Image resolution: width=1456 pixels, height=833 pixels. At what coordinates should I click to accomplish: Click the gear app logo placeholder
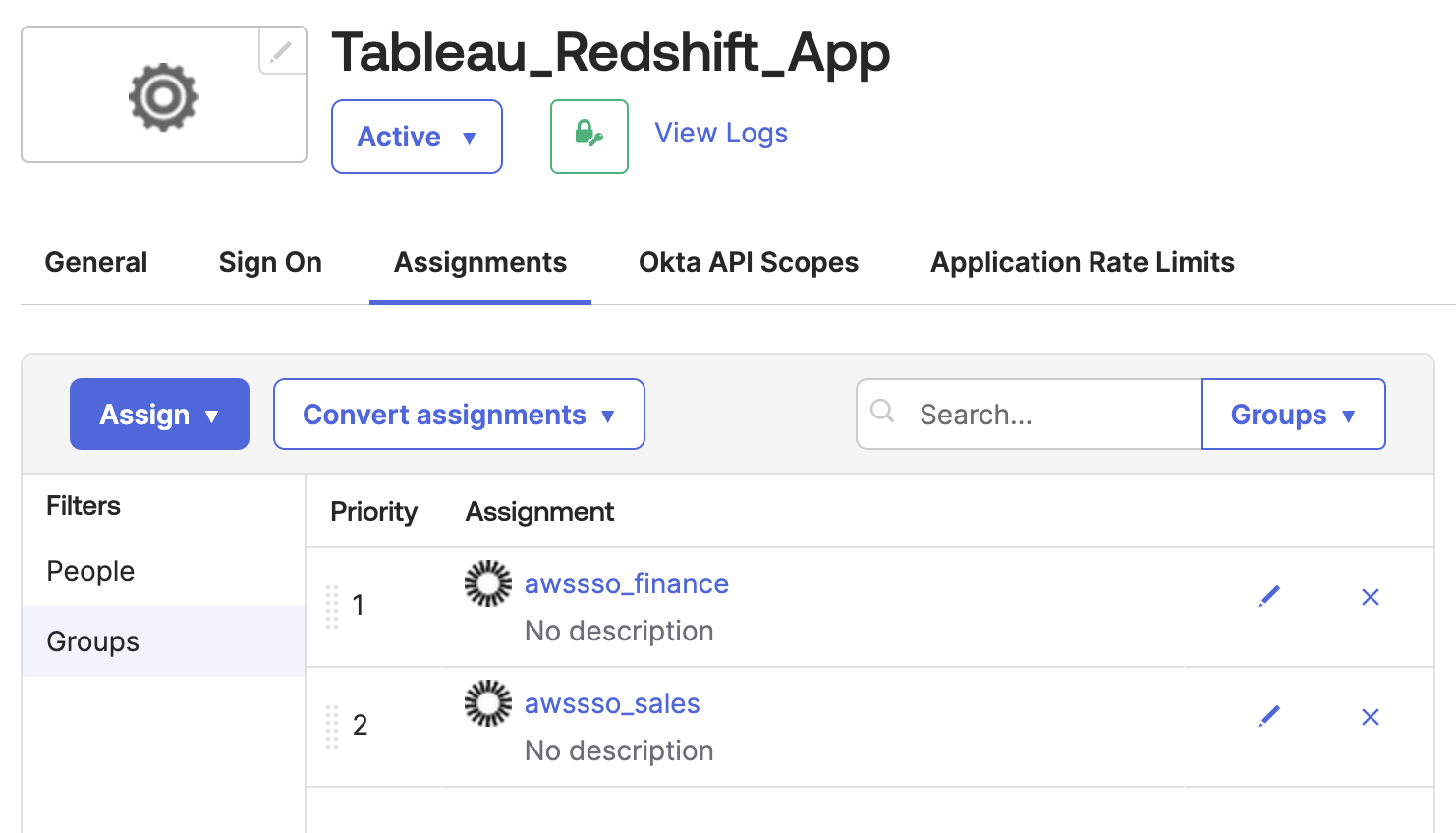[x=164, y=96]
